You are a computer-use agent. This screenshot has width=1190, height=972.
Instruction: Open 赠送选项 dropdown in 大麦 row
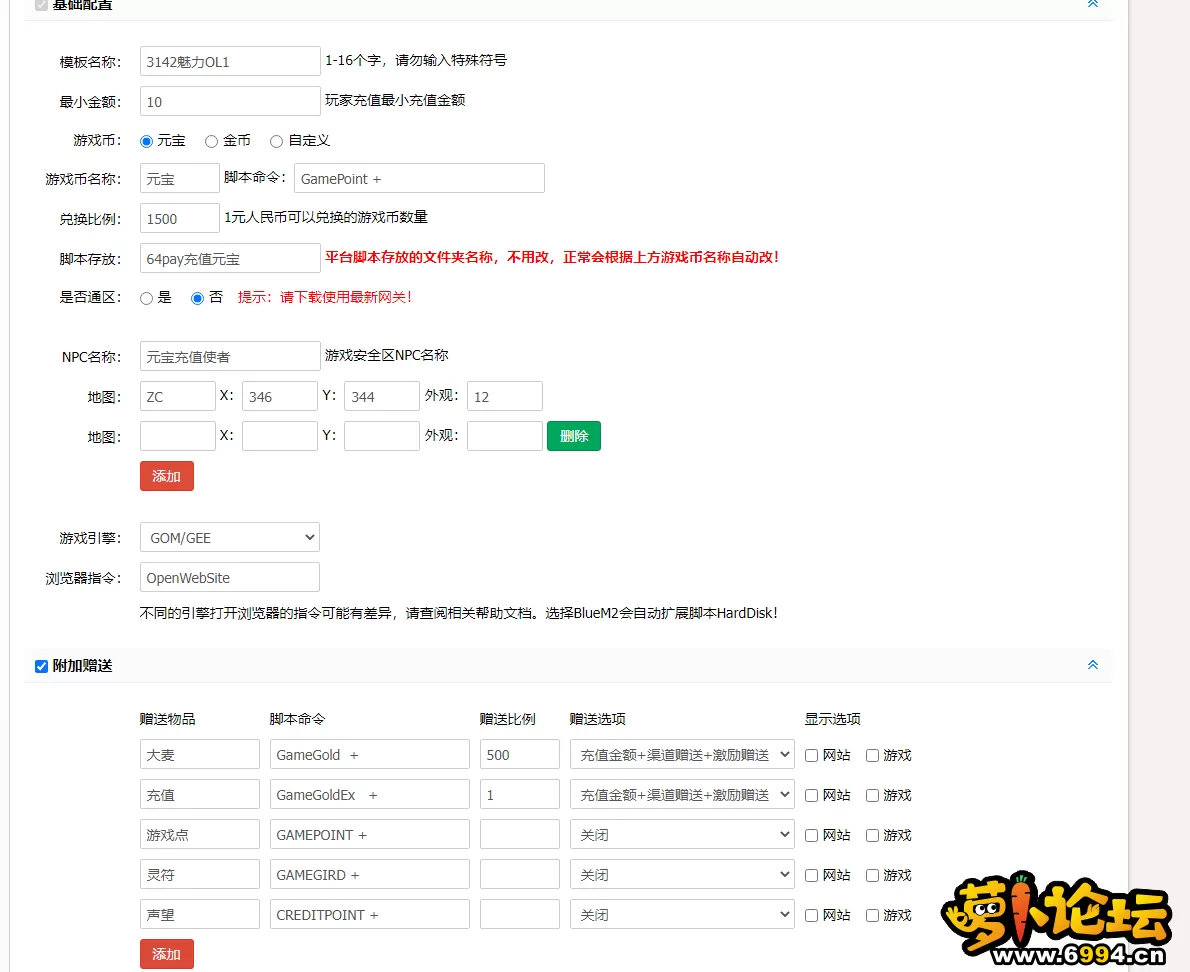point(682,755)
